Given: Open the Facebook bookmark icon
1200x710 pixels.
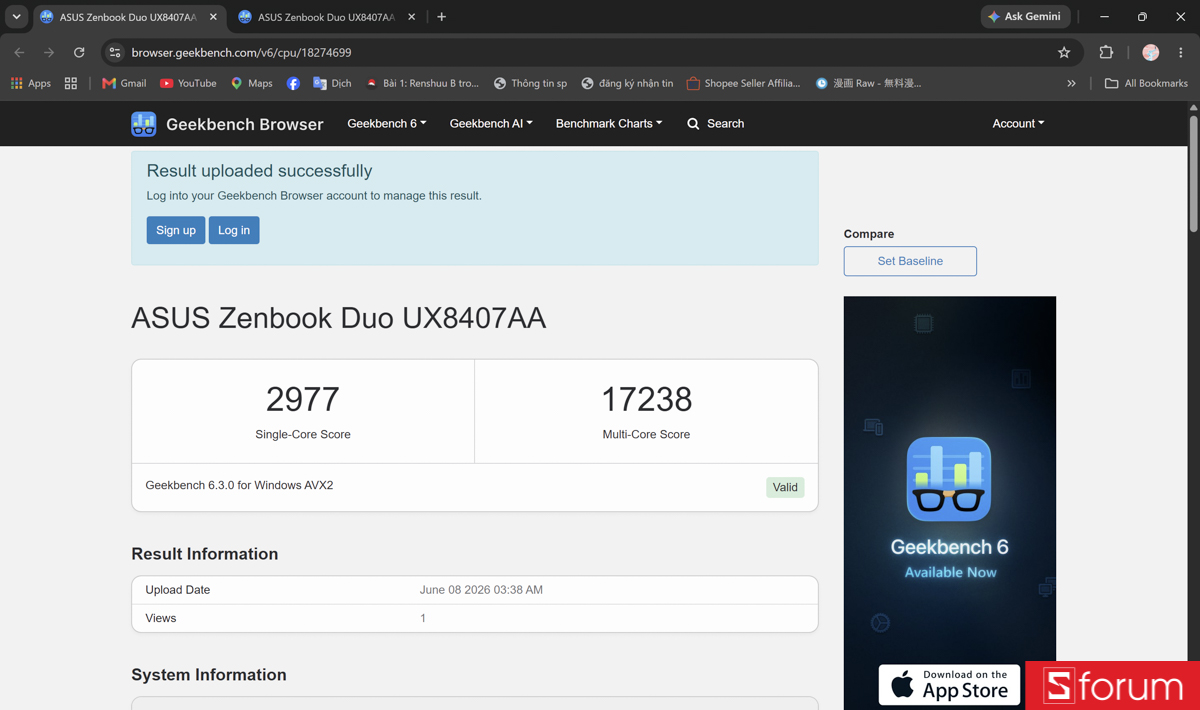Looking at the screenshot, I should (x=293, y=83).
